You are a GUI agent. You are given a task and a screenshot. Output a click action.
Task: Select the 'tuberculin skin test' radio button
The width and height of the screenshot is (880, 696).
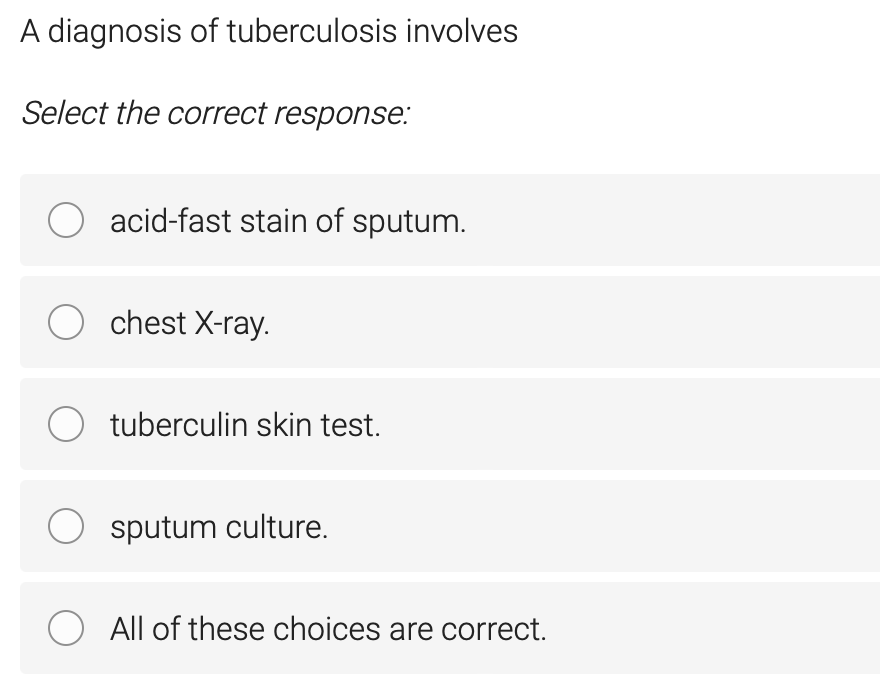[66, 424]
